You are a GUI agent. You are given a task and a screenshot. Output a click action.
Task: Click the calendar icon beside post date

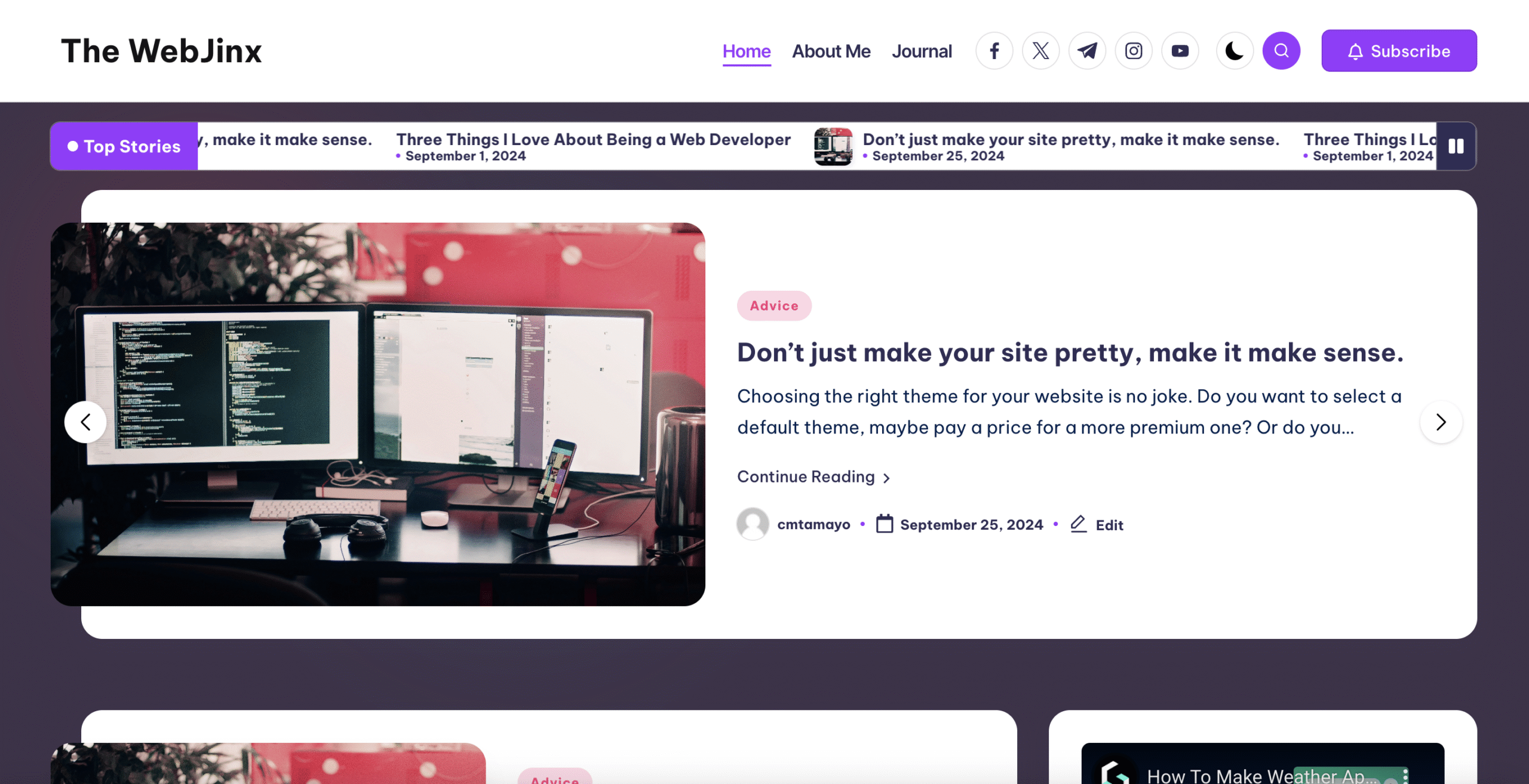884,524
